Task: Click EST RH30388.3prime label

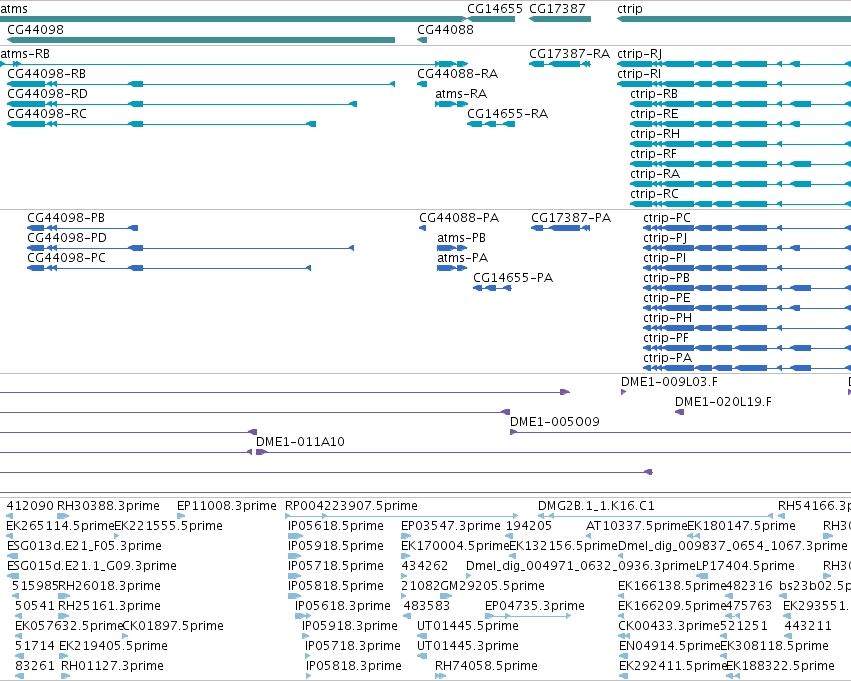Action: click(109, 506)
